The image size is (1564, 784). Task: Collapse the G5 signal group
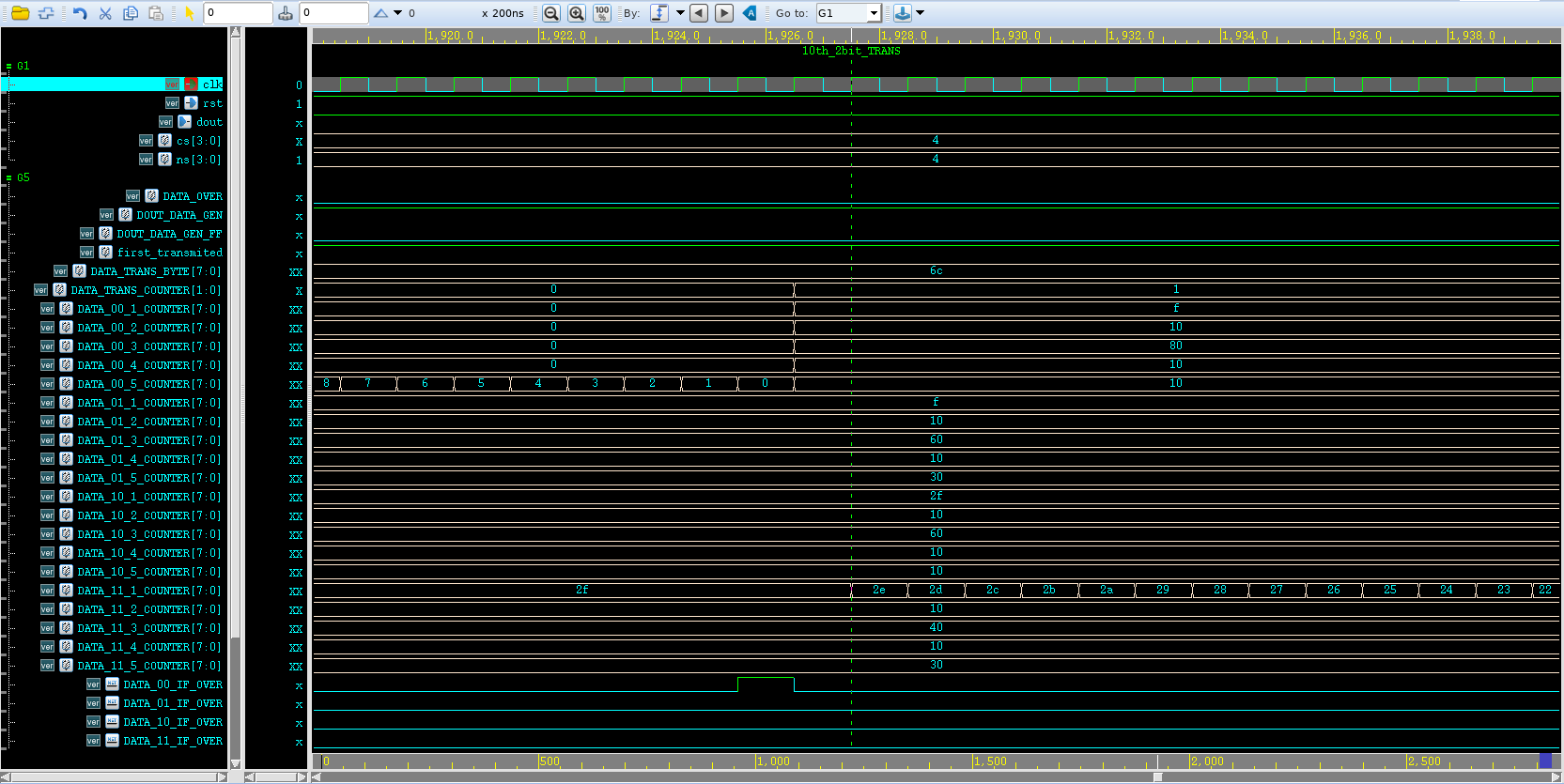pos(8,177)
